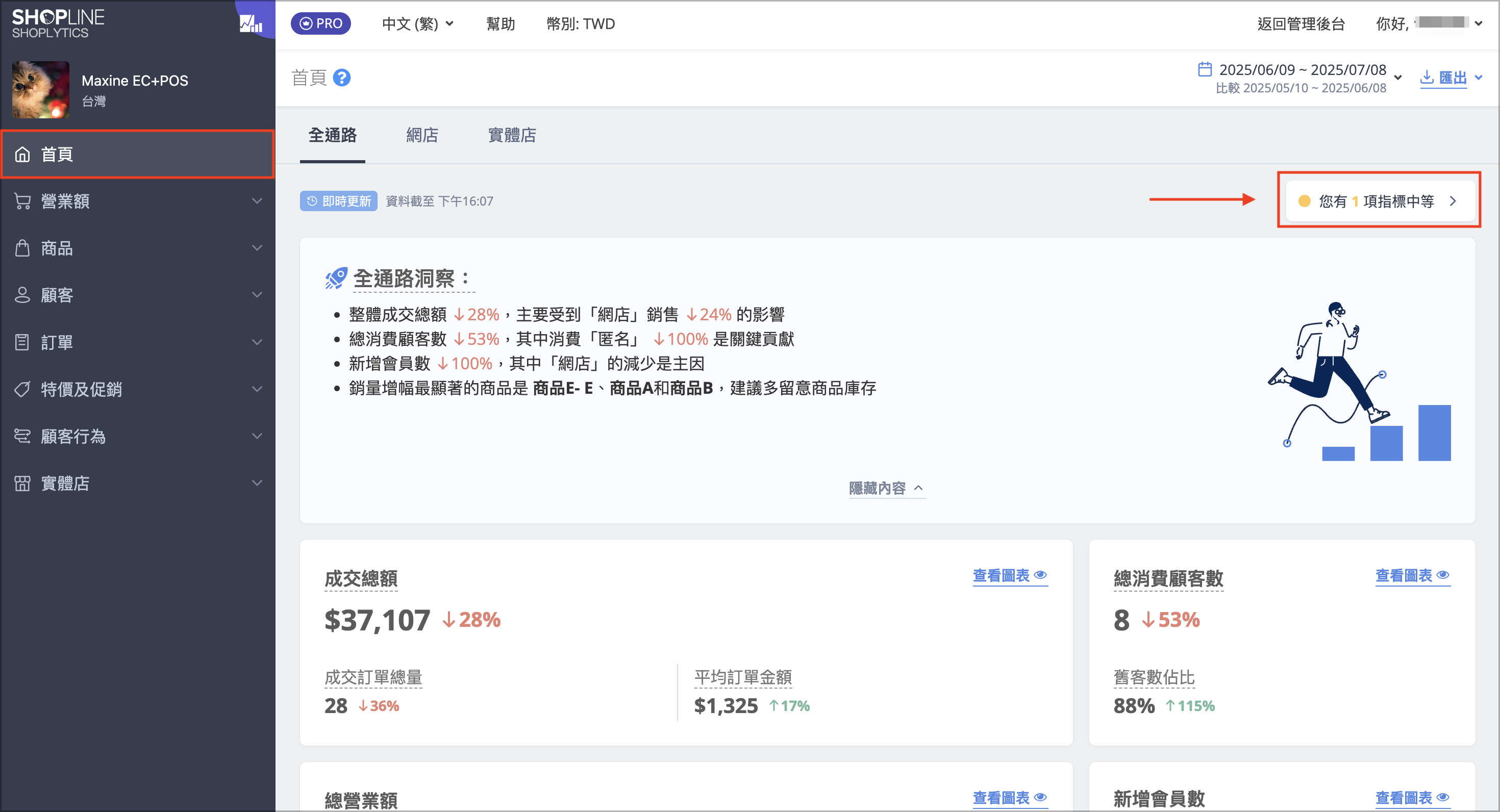Viewport: 1500px width, 812px height.
Task: Click the blue help question mark icon
Action: 342,78
